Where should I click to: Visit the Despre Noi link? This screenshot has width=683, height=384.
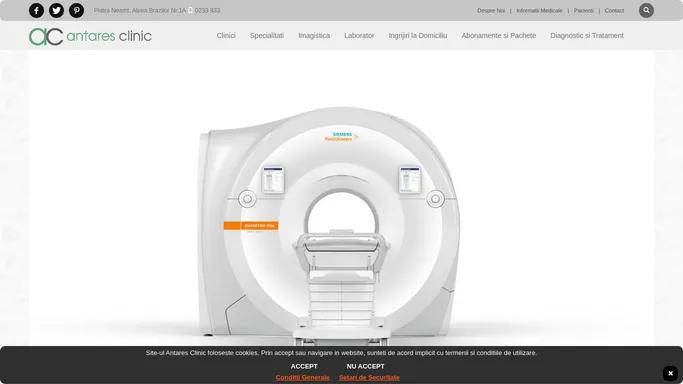[x=491, y=10]
